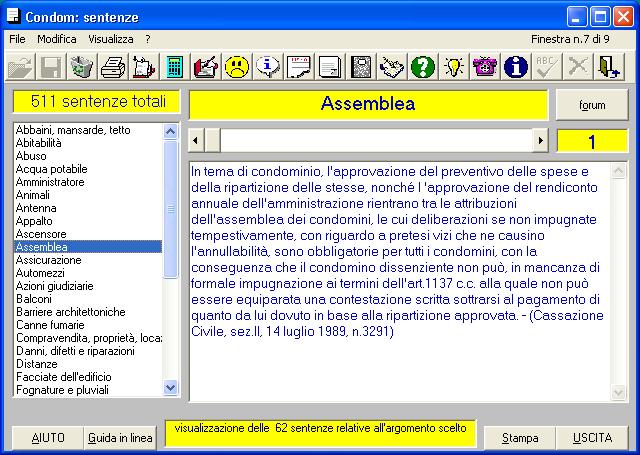Click the blue info circle icon

click(x=515, y=67)
